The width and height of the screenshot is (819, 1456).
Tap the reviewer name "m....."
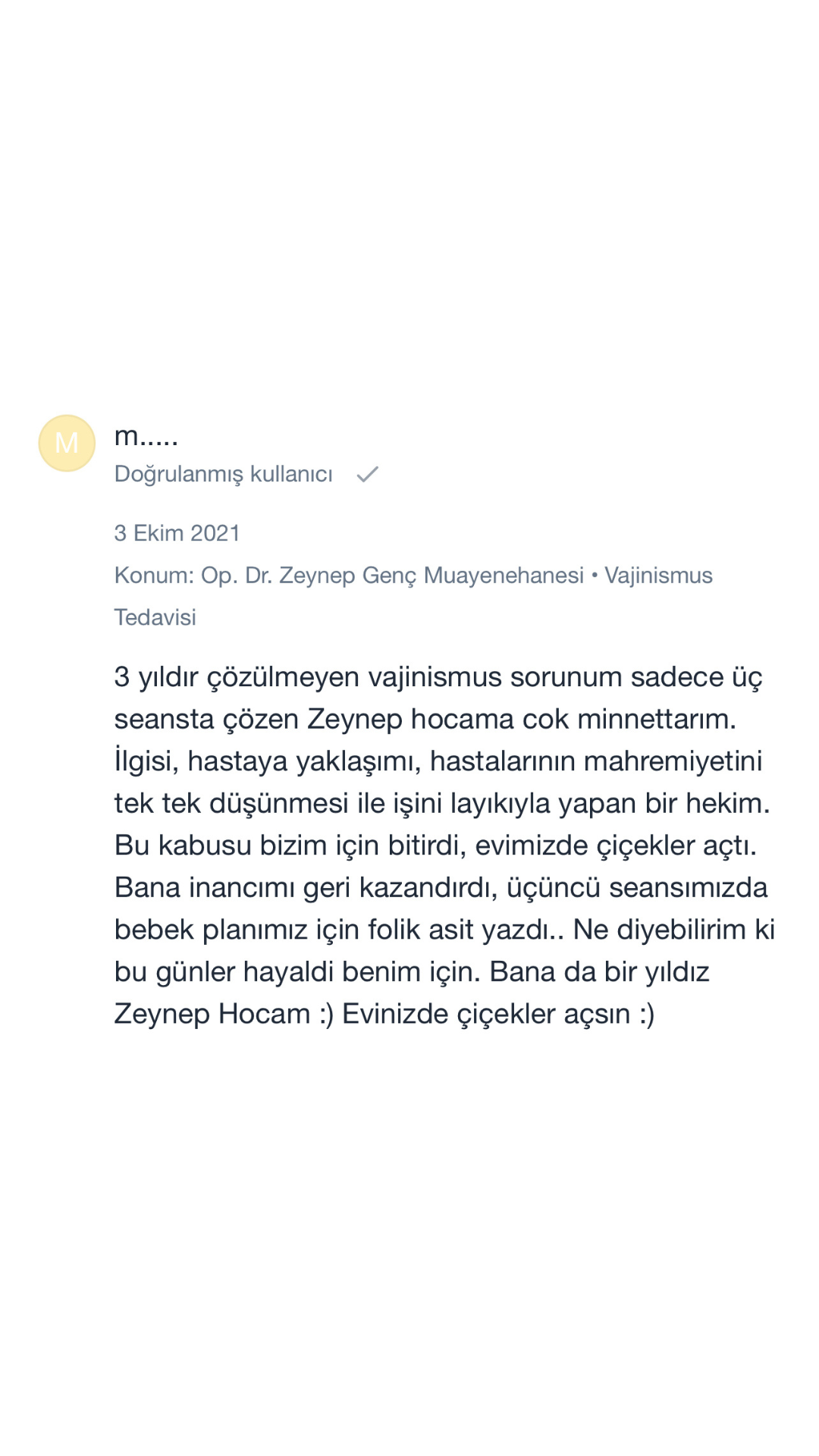(146, 436)
